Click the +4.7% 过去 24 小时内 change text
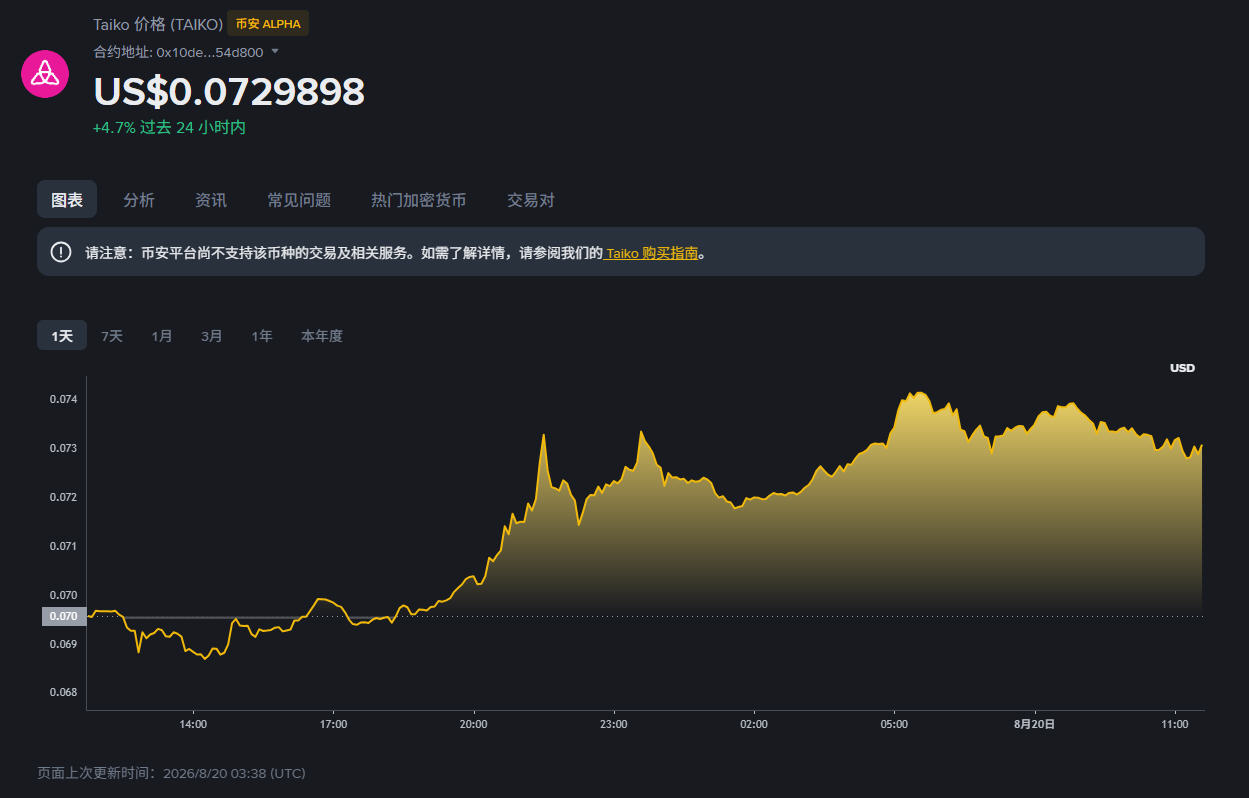The image size is (1249, 798). [x=169, y=127]
